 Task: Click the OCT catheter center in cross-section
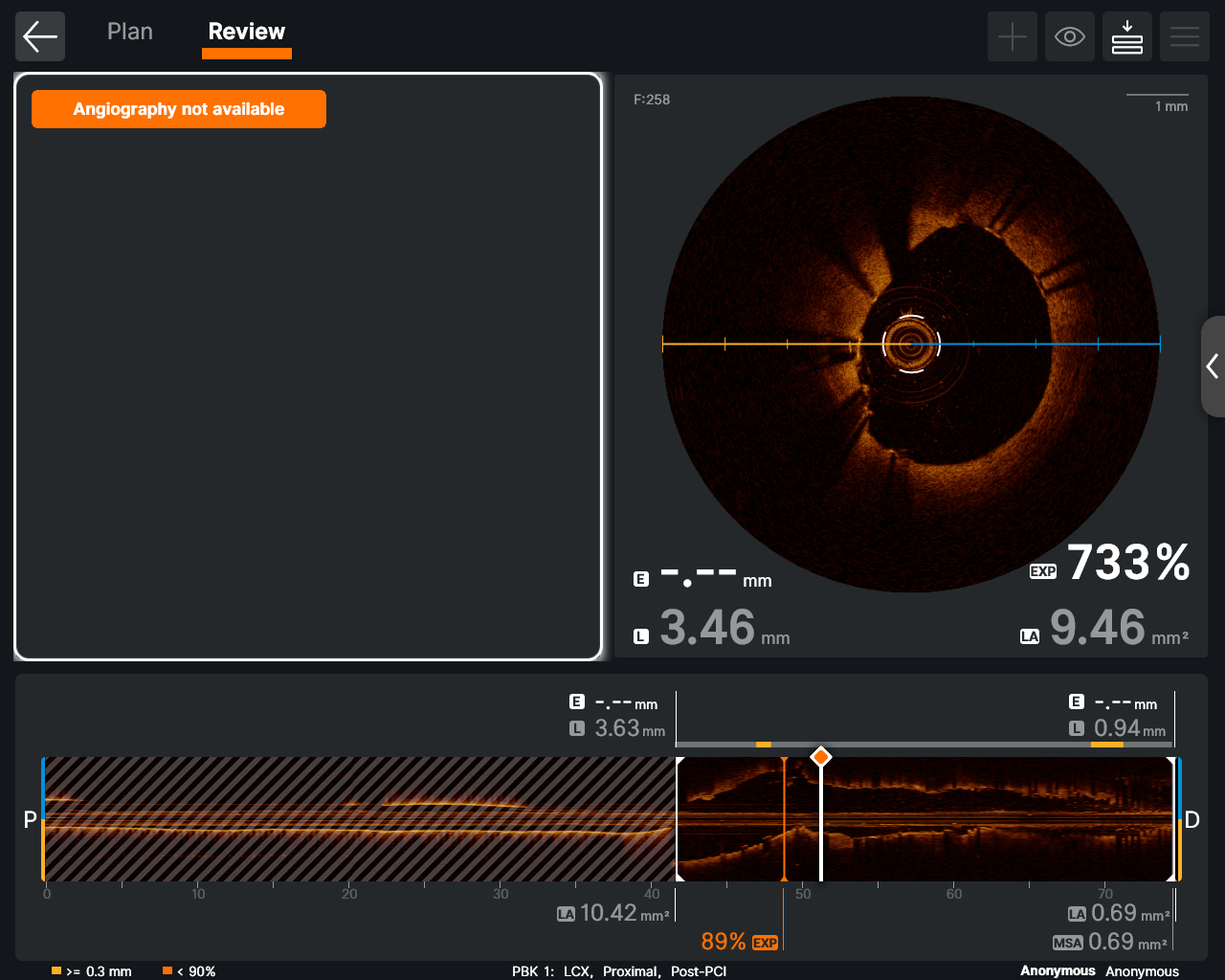click(x=911, y=345)
